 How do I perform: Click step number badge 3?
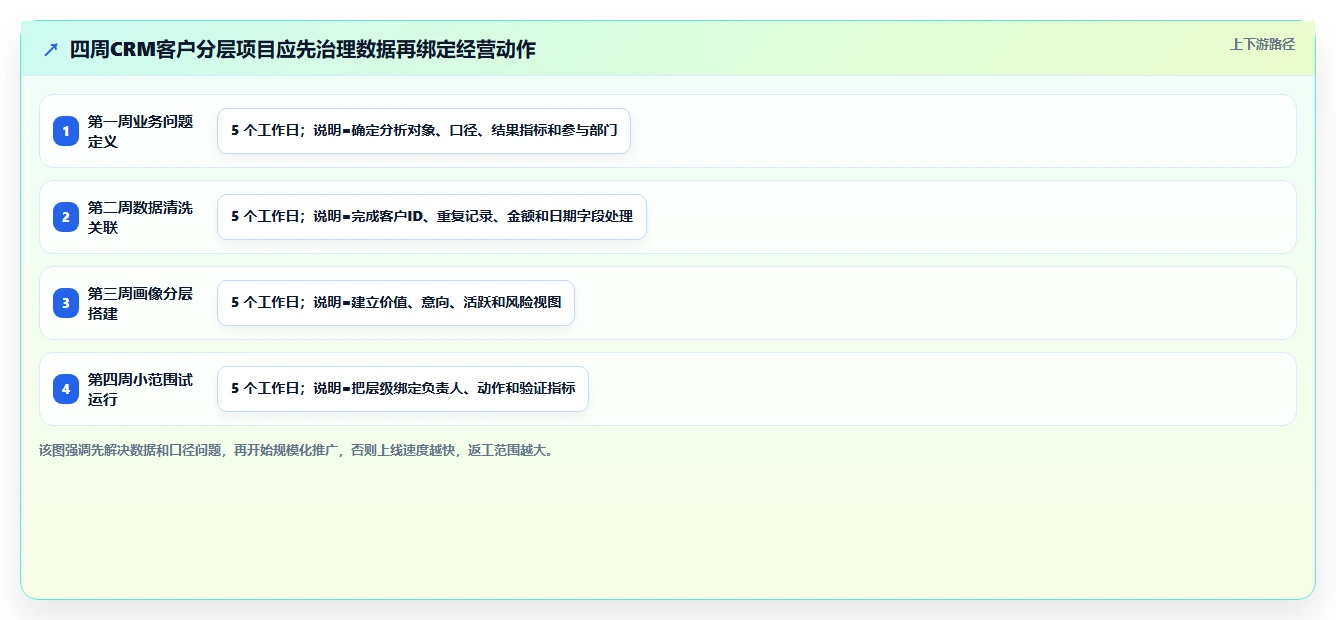(66, 303)
